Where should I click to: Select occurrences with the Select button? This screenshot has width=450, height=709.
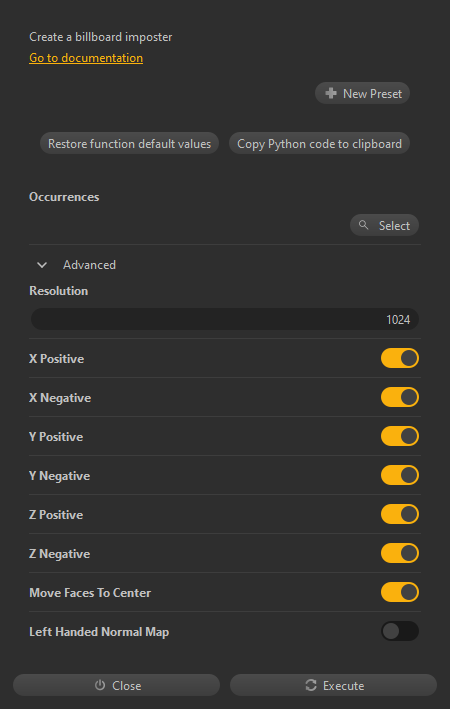pos(384,225)
